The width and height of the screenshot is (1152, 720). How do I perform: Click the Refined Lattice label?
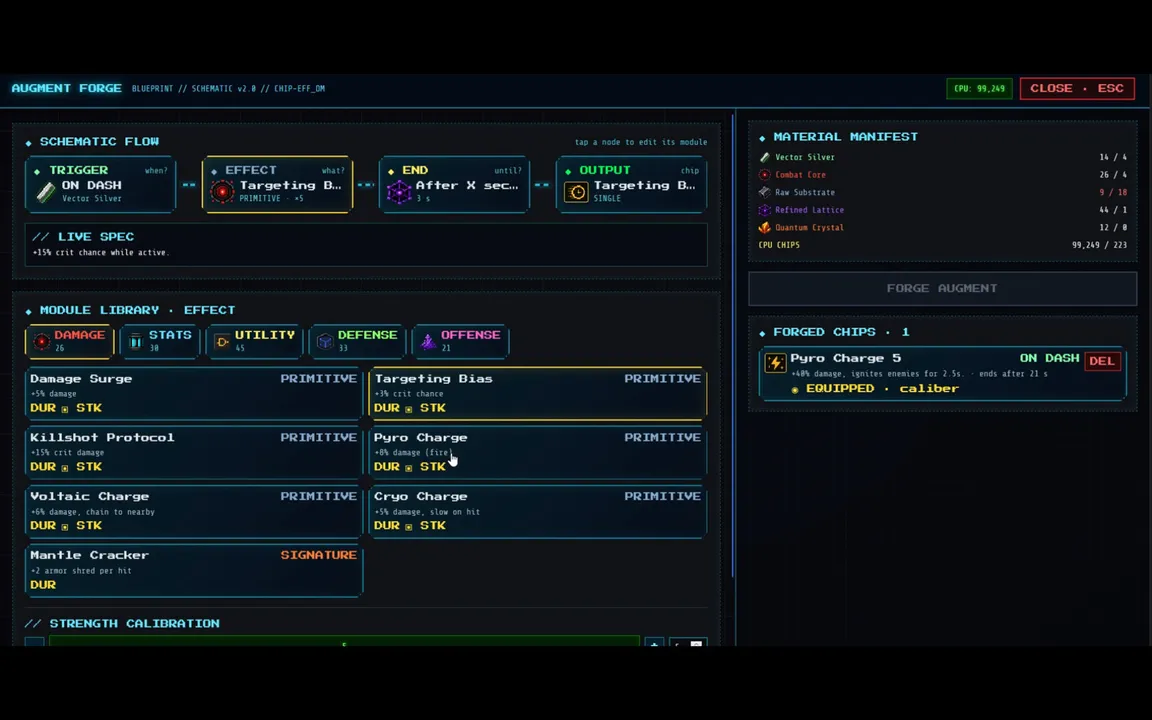tap(810, 210)
